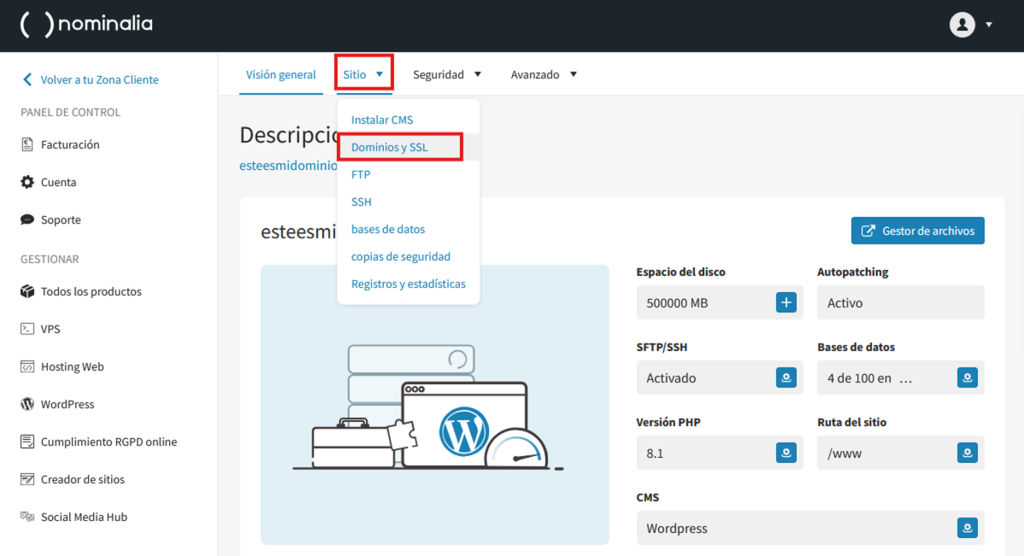Click the PHP version 8.1 value
The height and width of the screenshot is (556, 1024).
[655, 453]
